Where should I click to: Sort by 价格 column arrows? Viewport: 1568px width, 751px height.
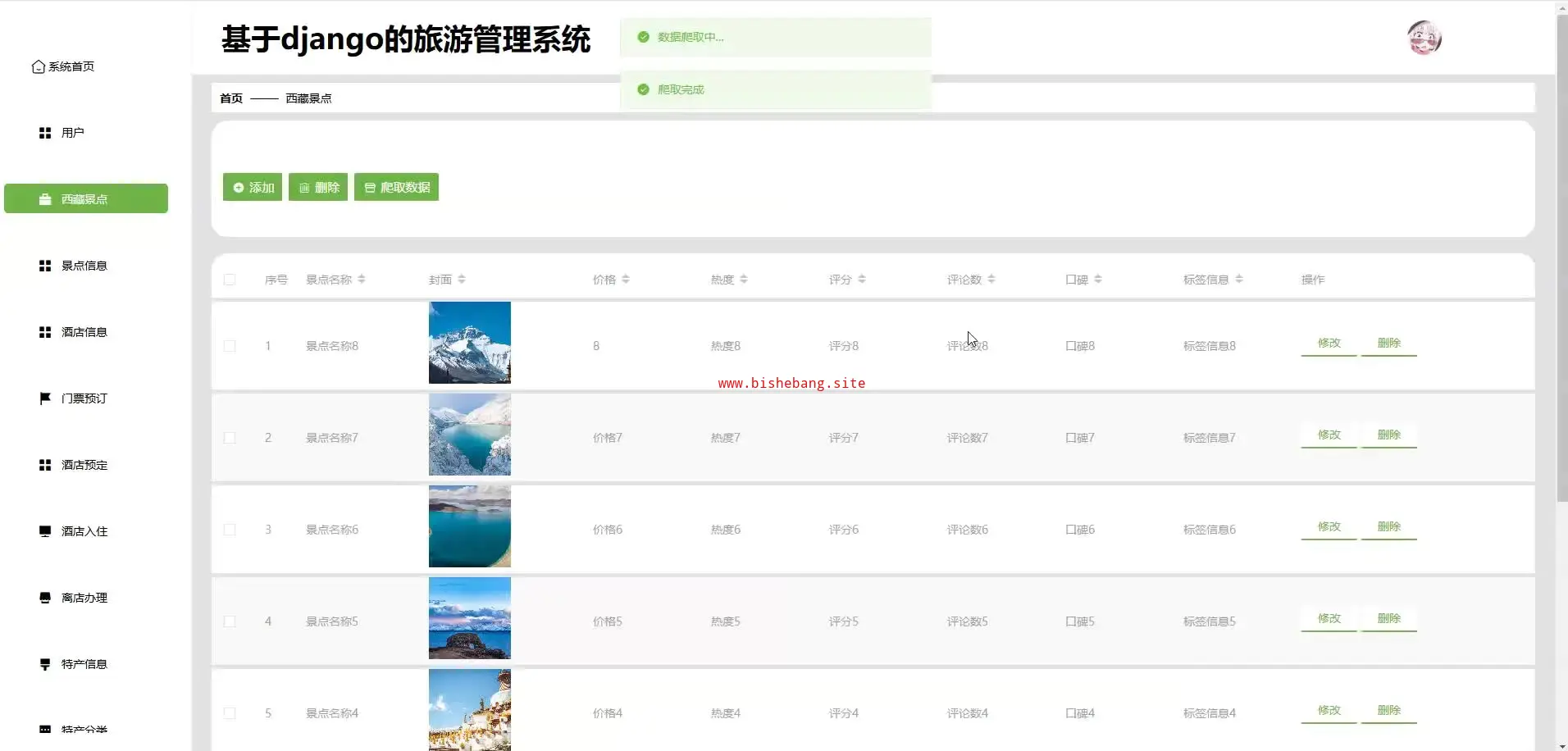626,280
